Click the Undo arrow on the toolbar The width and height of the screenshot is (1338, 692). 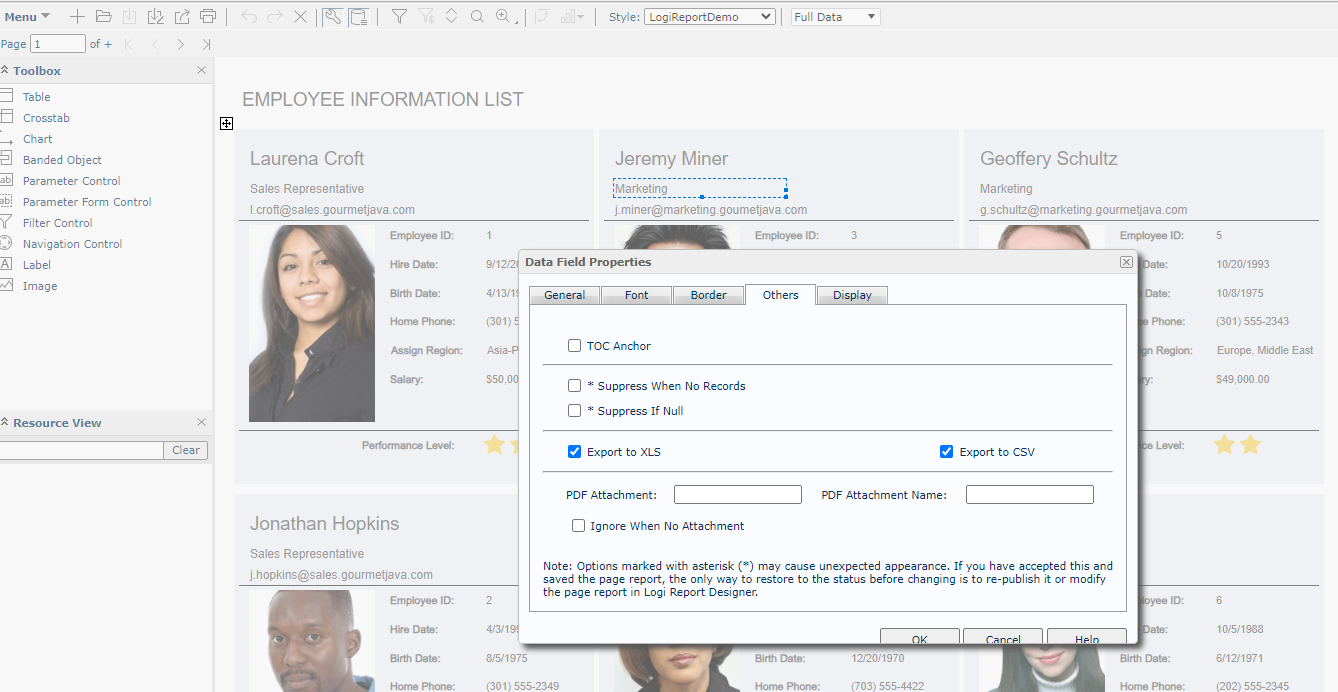tap(249, 16)
